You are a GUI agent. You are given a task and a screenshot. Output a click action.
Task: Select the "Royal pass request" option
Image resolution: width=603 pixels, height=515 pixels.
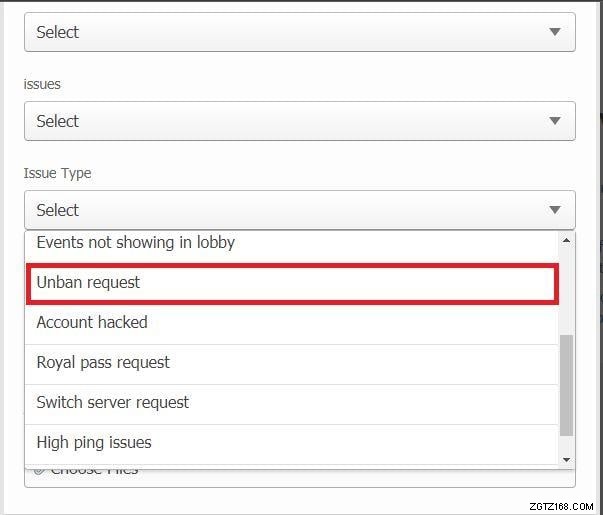click(103, 362)
